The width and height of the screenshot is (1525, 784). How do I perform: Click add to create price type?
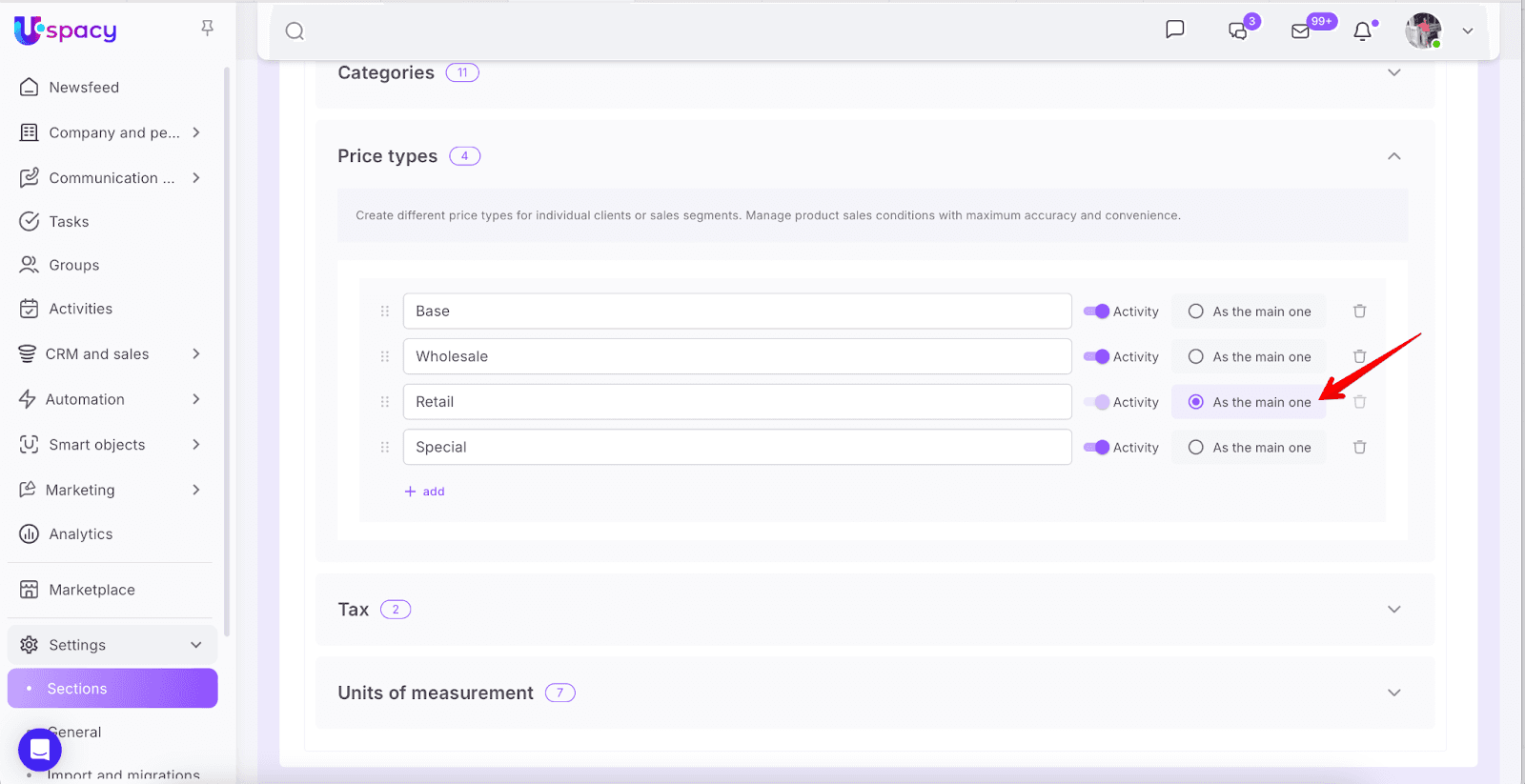coord(425,492)
